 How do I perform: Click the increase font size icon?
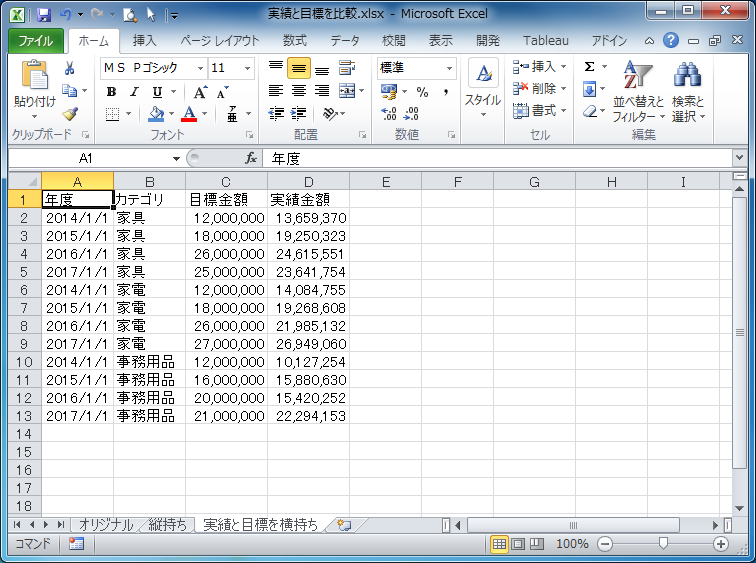pyautogui.click(x=200, y=92)
